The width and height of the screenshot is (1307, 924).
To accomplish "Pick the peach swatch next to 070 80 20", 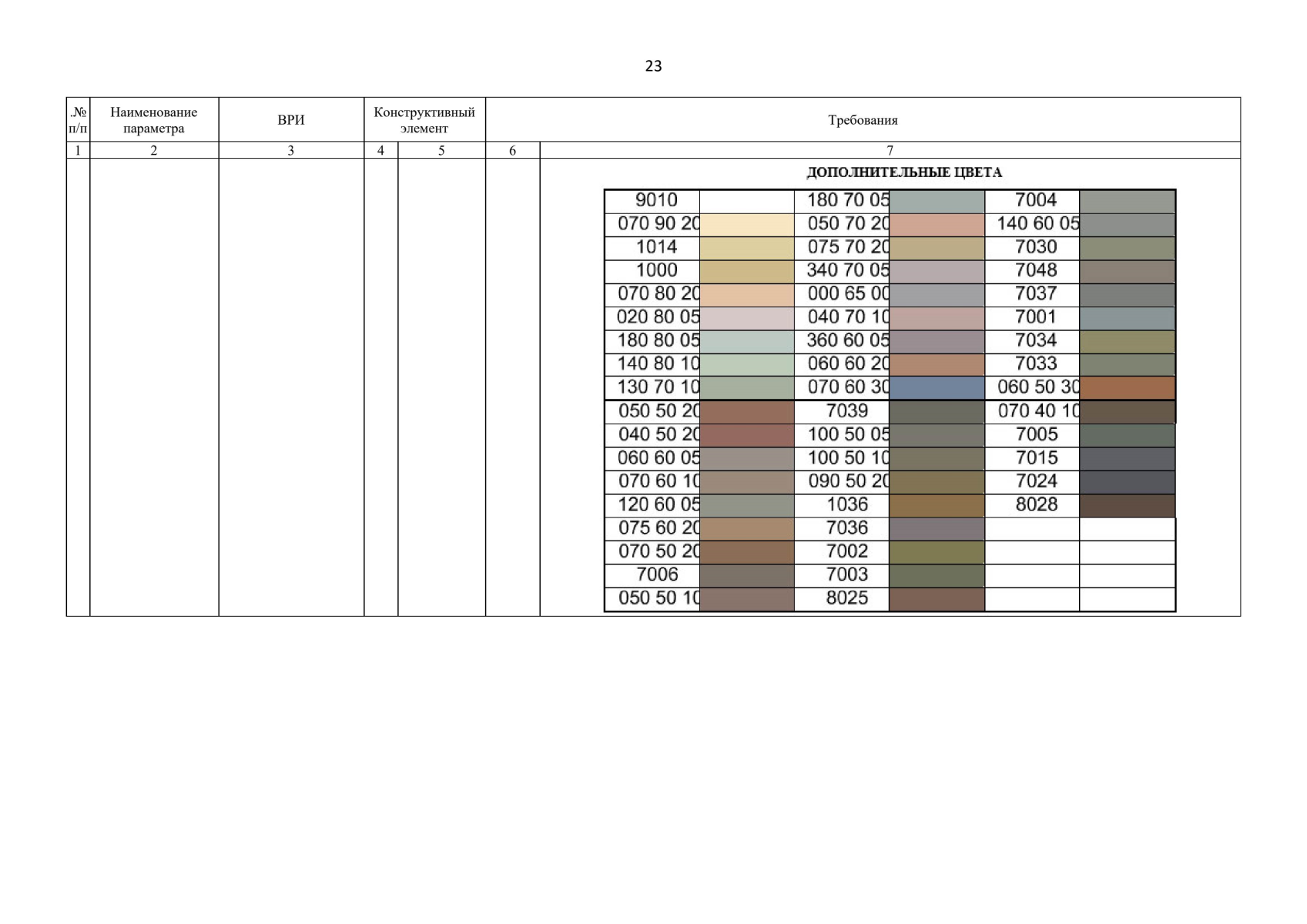I will (746, 294).
